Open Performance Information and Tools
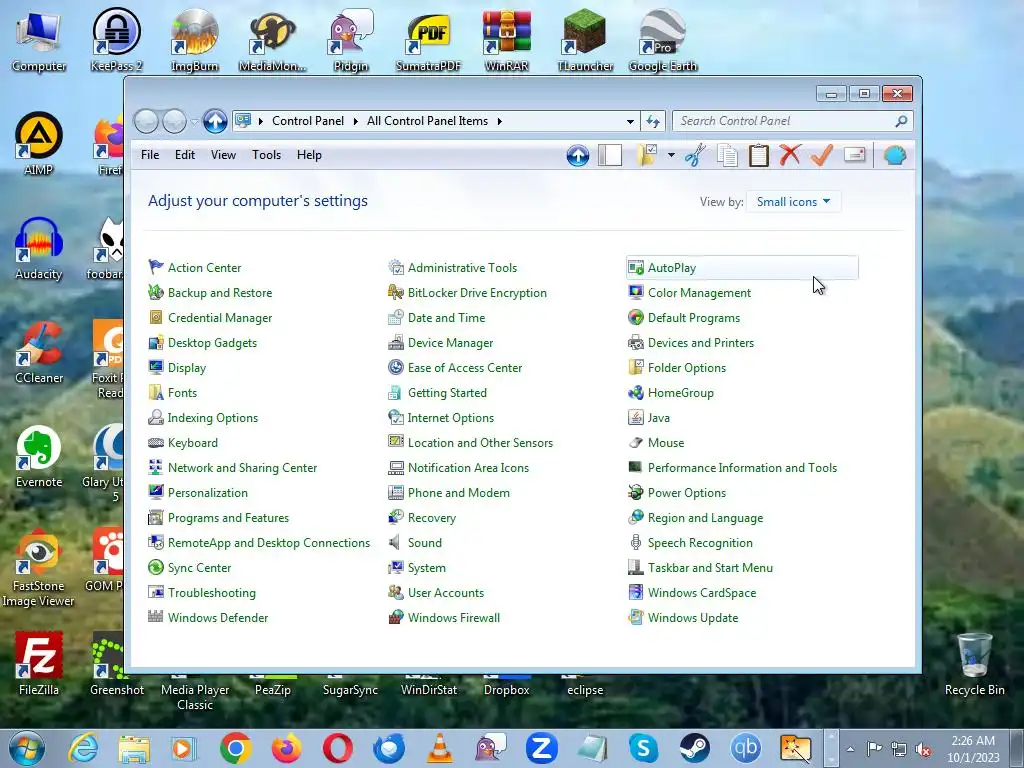The image size is (1024, 768). pos(742,468)
